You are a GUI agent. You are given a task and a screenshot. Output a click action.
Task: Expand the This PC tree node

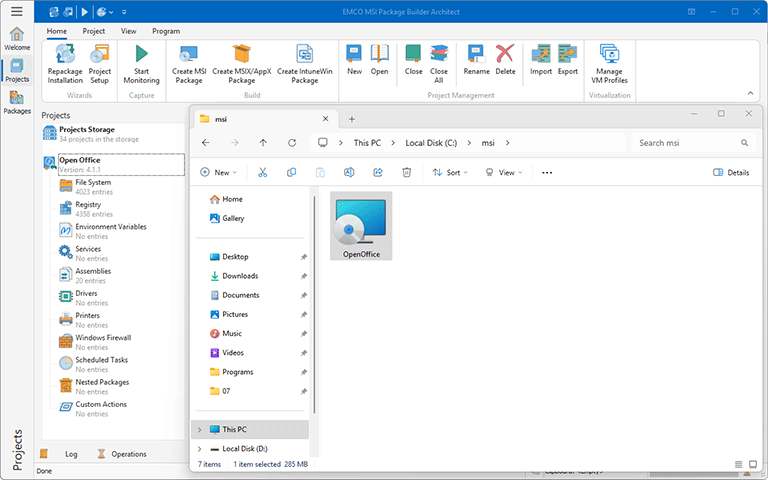[x=199, y=429]
